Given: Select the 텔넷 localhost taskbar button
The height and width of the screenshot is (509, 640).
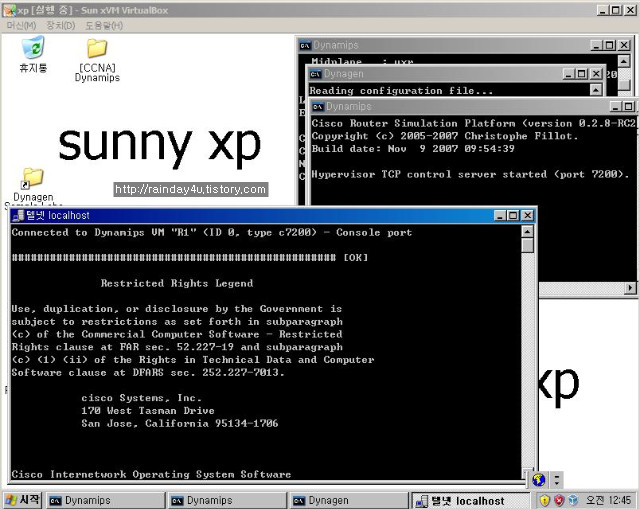Looking at the screenshot, I should (x=470, y=500).
